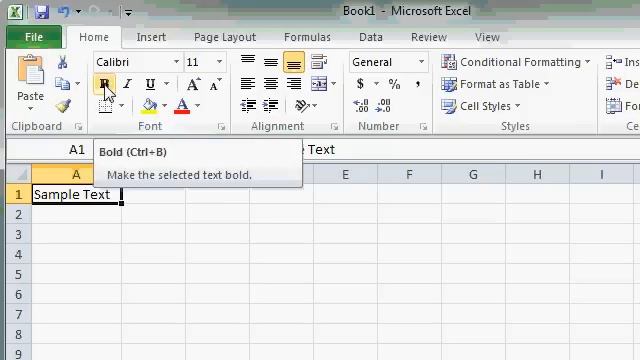Select column E header
This screenshot has width=640, height=360.
click(x=345, y=175)
